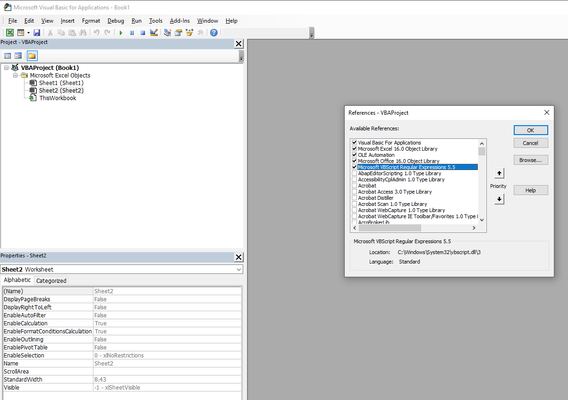
Task: Open the Insert menu
Action: (x=67, y=21)
